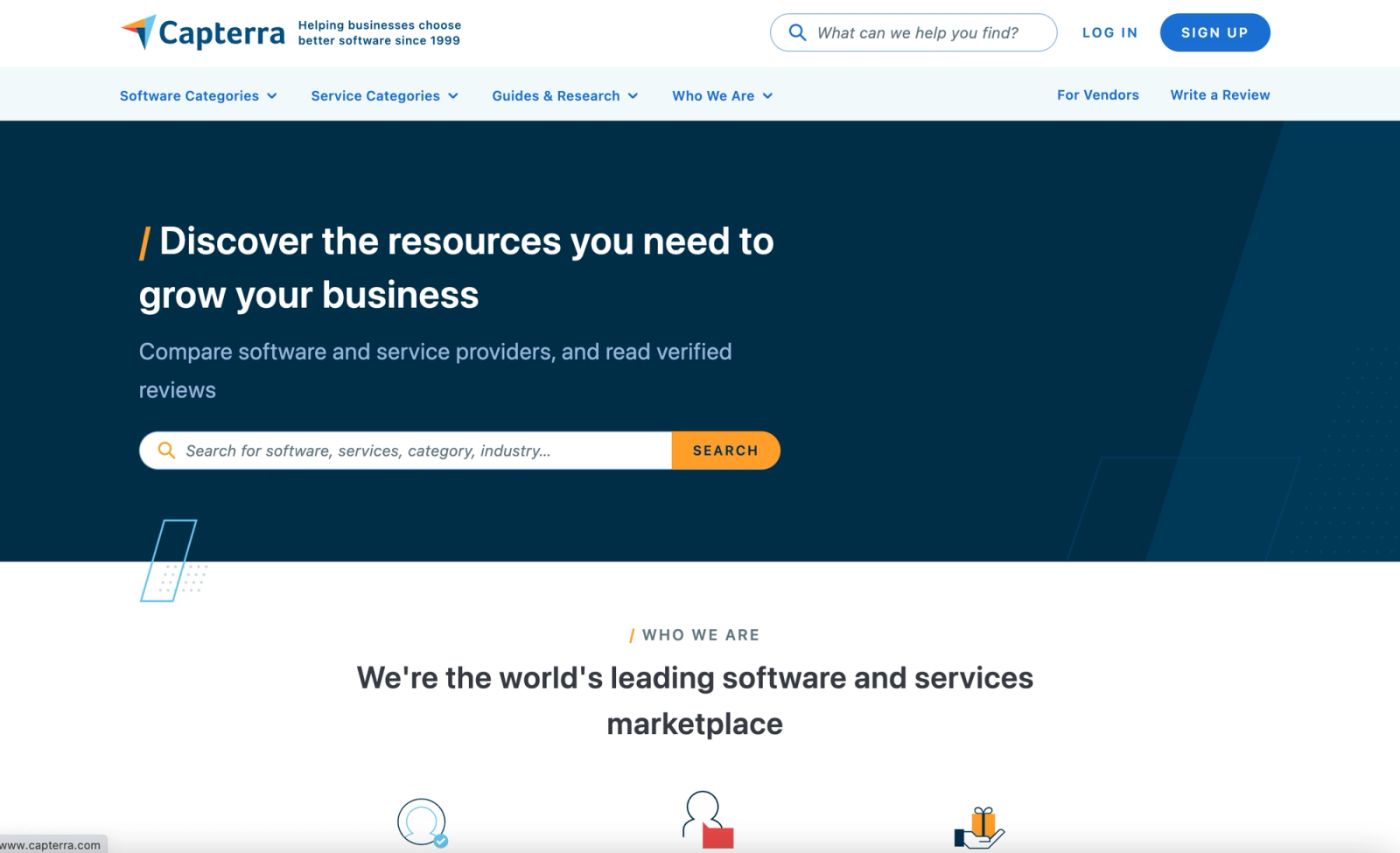Expand the Guides & Research chevron
1400x853 pixels.
(633, 96)
